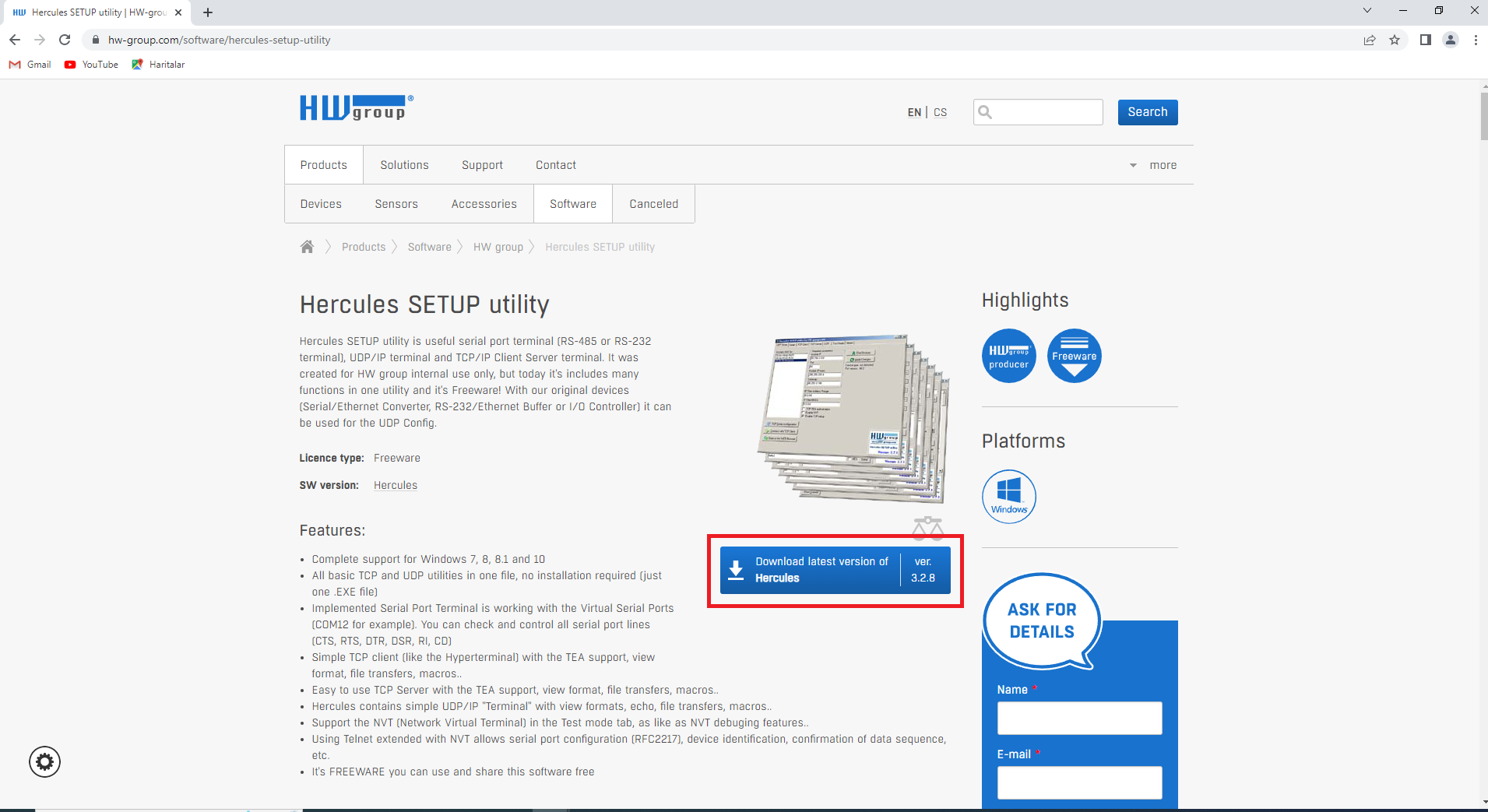Open Products menu tab

coord(324,165)
